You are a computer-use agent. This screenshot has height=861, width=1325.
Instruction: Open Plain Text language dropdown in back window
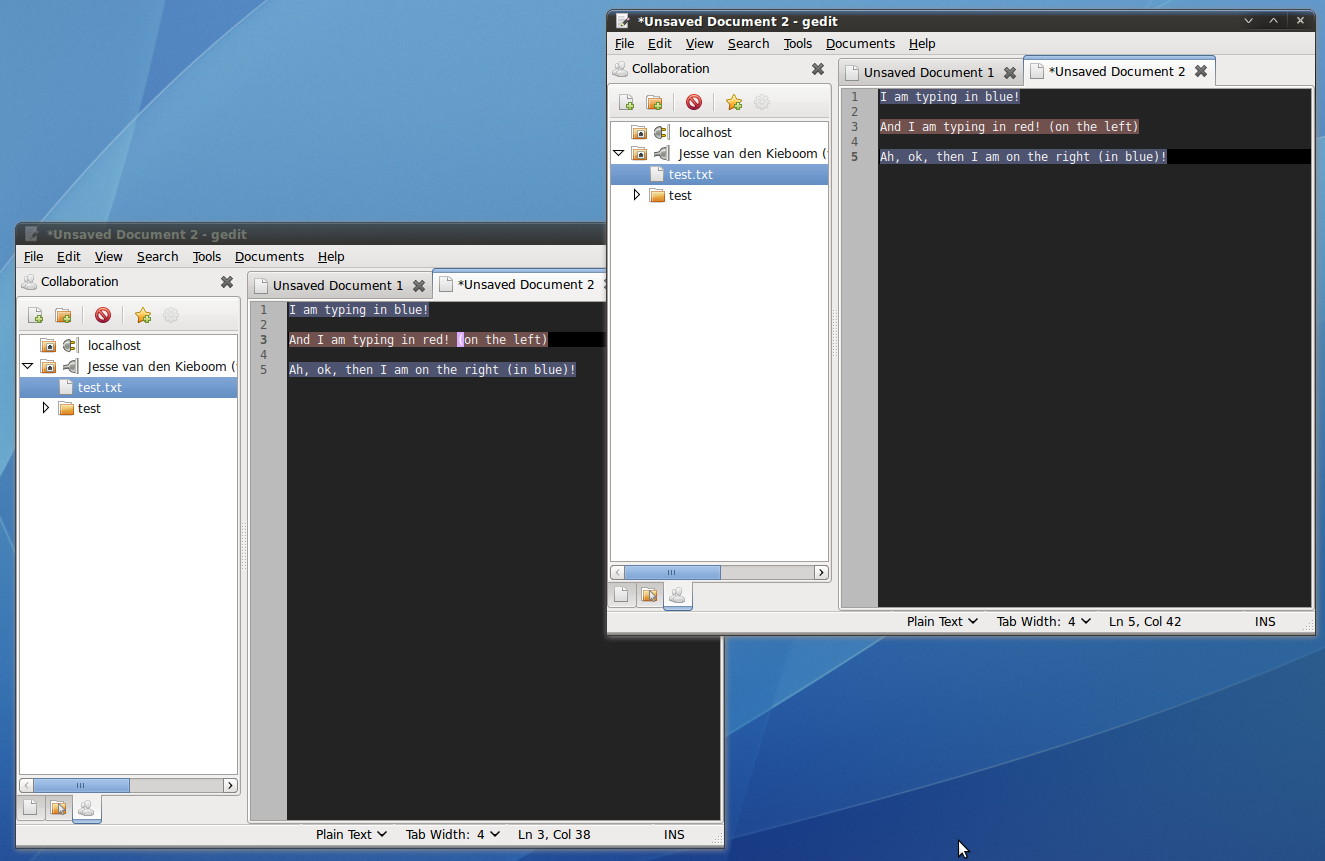[x=351, y=834]
